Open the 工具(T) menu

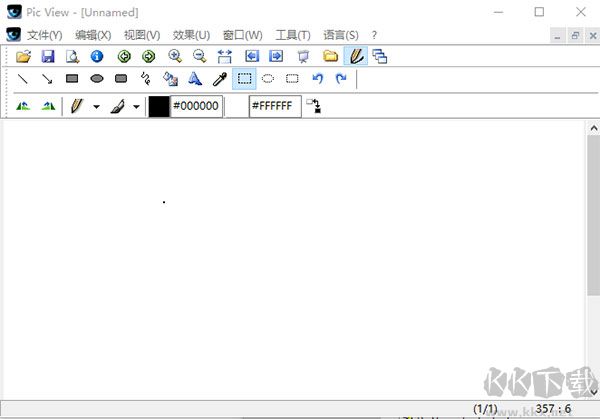pyautogui.click(x=293, y=35)
